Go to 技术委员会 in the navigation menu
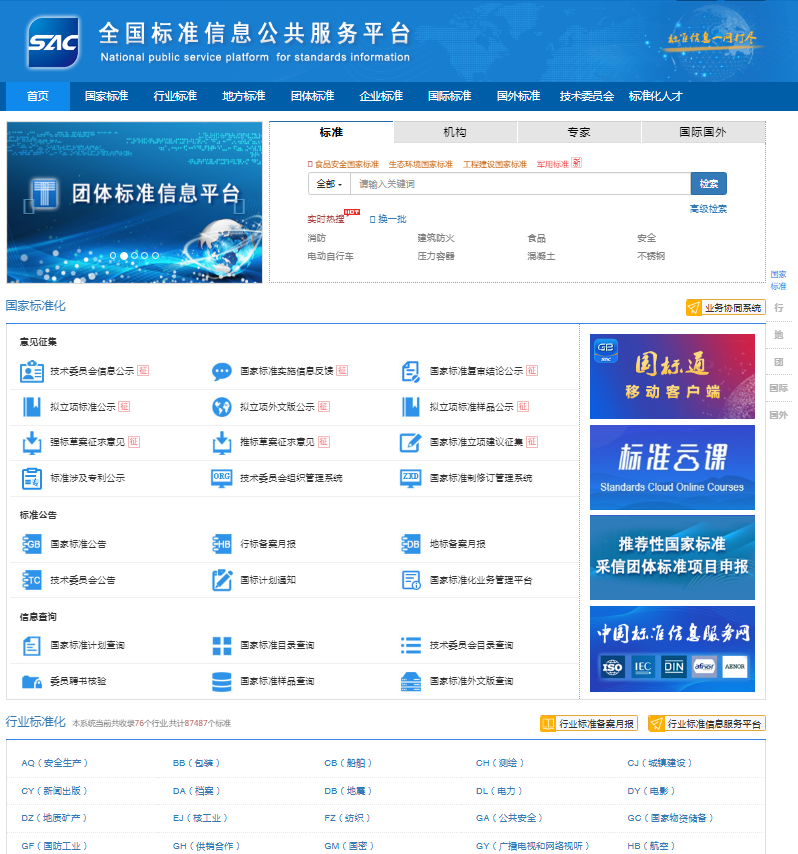This screenshot has height=854, width=798. 587,96
